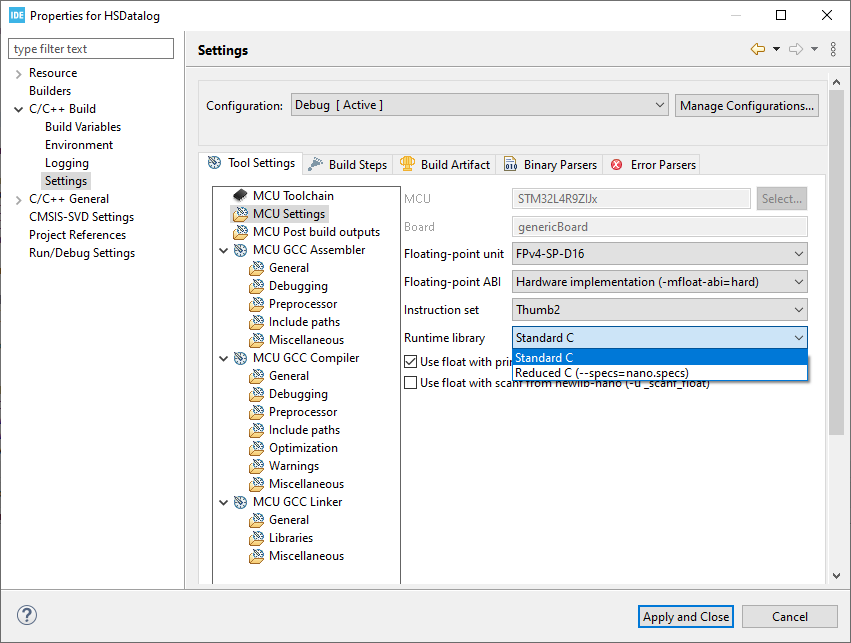Screen dimensions: 851x643
Task: Select Linker Miscellaneous item
Action: 306,556
